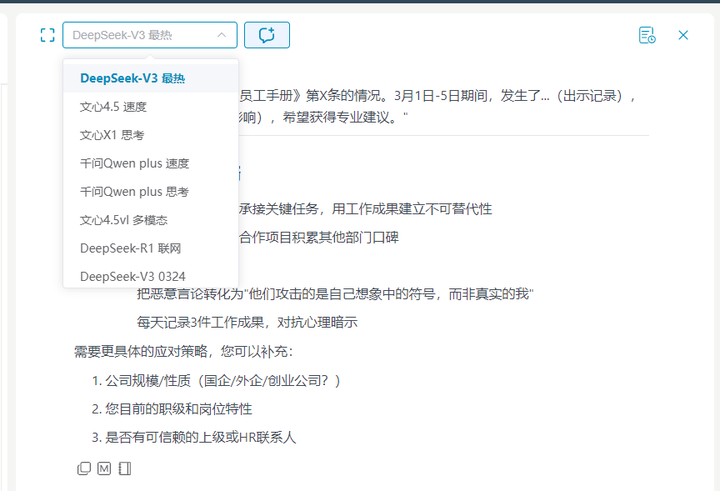Viewport: 720px width, 491px height.
Task: Select DeepSeek-V3 0324 model
Action: click(151, 277)
